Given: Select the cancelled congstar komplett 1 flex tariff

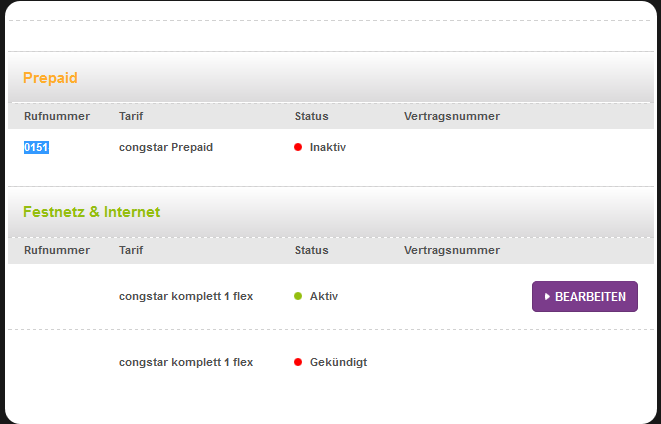Looking at the screenshot, I should (186, 362).
